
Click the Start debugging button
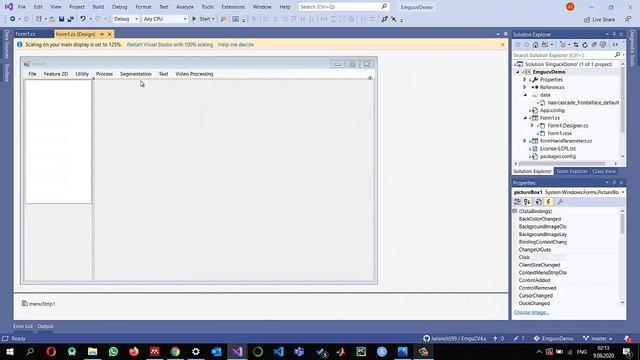point(202,19)
